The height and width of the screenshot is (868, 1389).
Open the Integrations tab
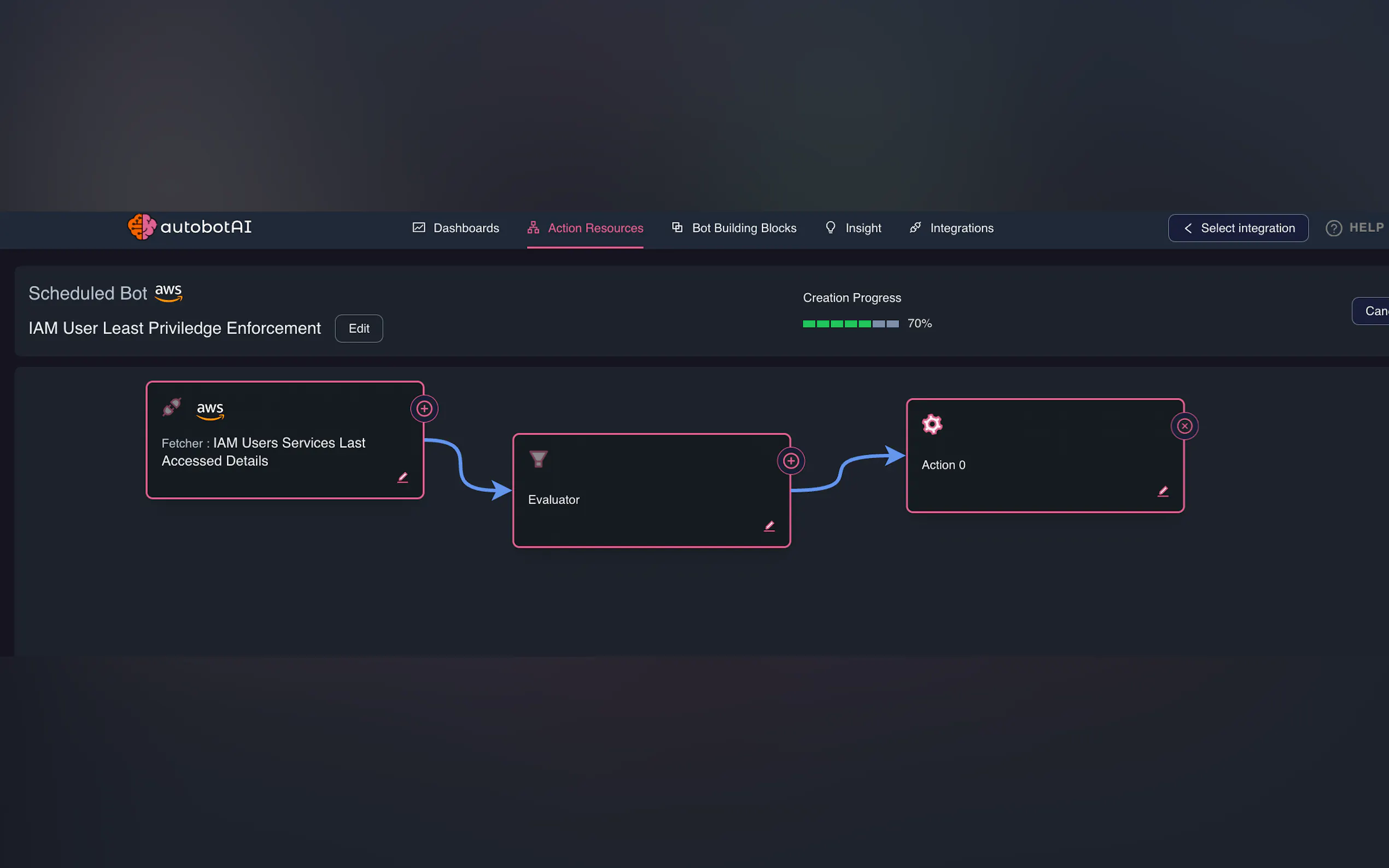coord(952,228)
